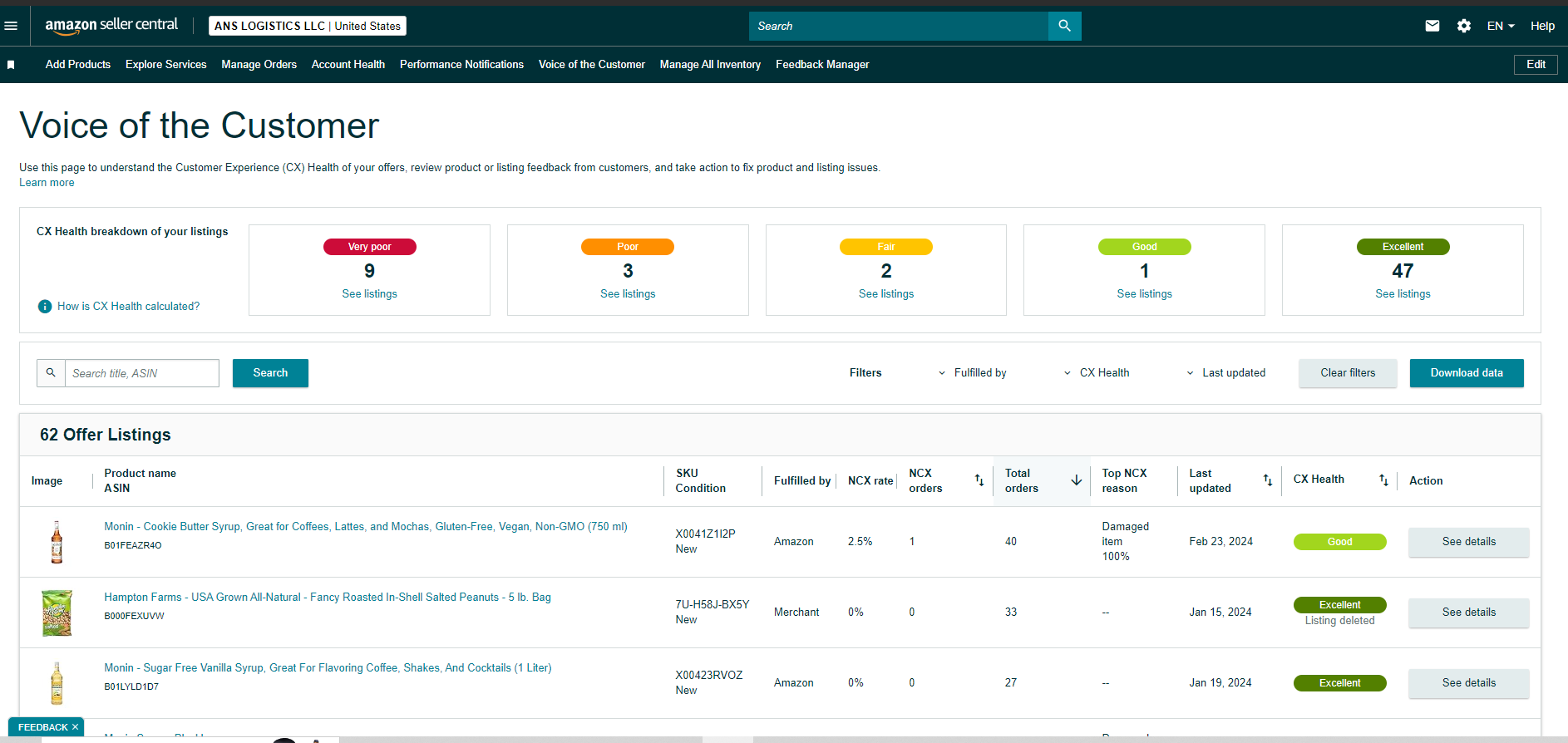Open Monin Cookie Butter Syrup product link
This screenshot has width=1568, height=743.
[366, 527]
